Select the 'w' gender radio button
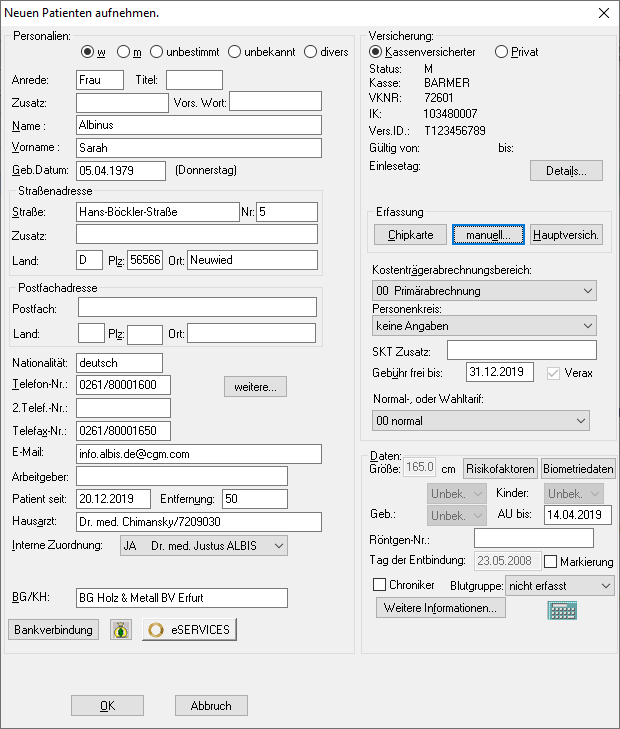This screenshot has width=620, height=729. 87,52
